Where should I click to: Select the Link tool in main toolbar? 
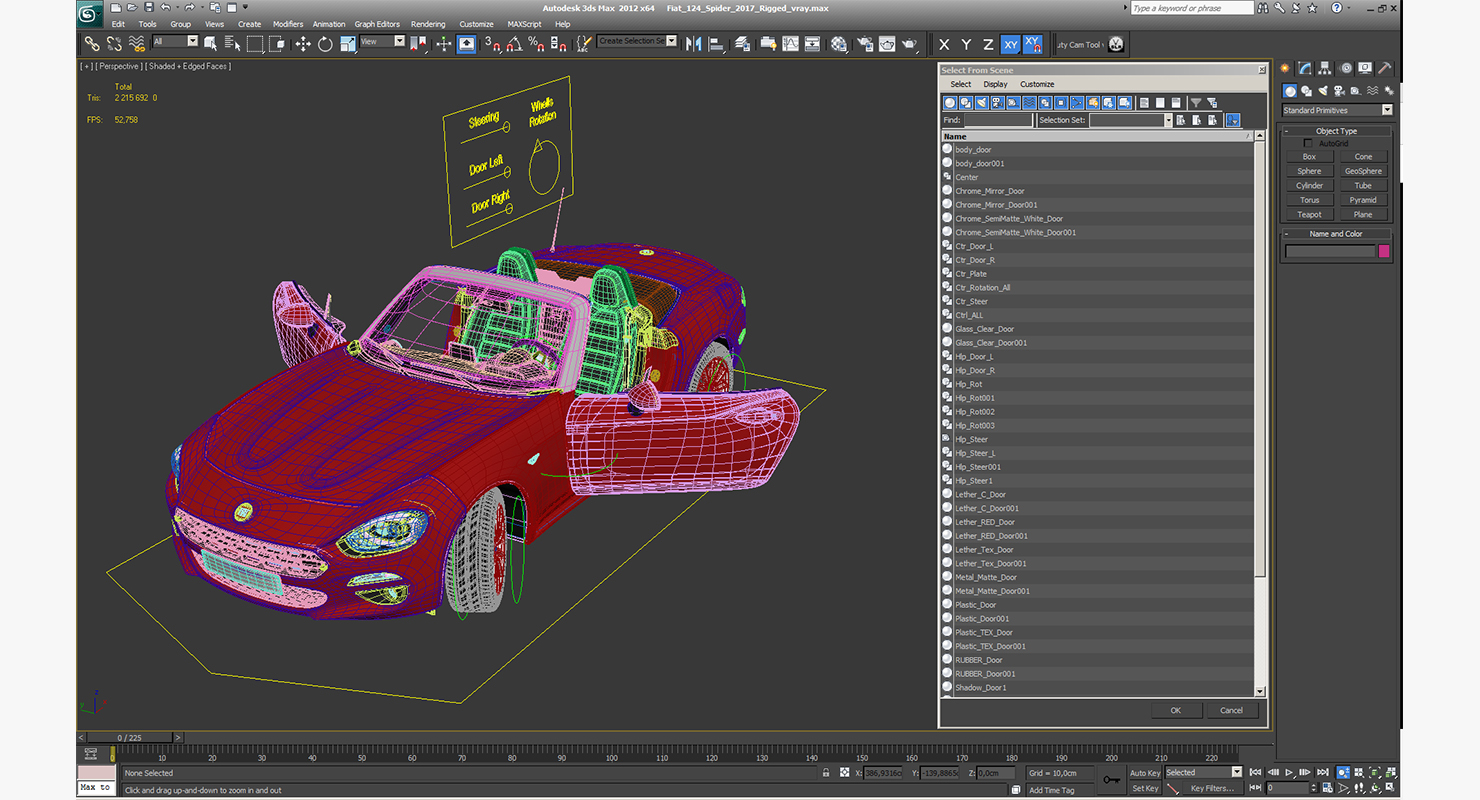click(x=91, y=44)
